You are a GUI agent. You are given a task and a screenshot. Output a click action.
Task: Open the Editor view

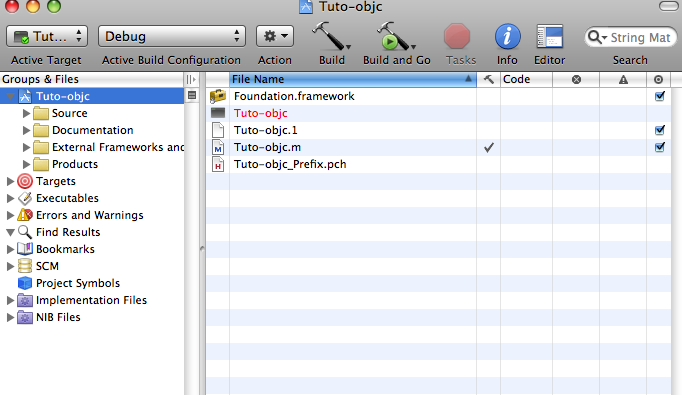click(x=550, y=36)
